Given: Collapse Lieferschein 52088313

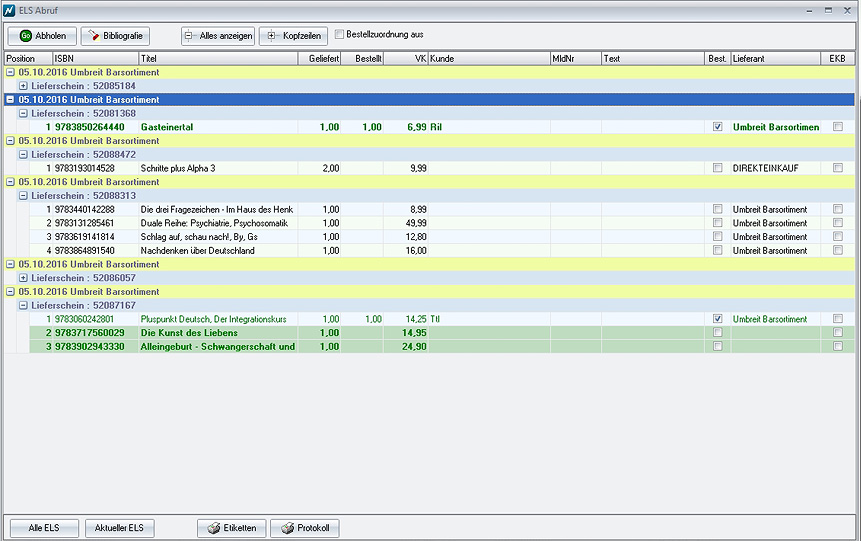Looking at the screenshot, I should (x=23, y=196).
